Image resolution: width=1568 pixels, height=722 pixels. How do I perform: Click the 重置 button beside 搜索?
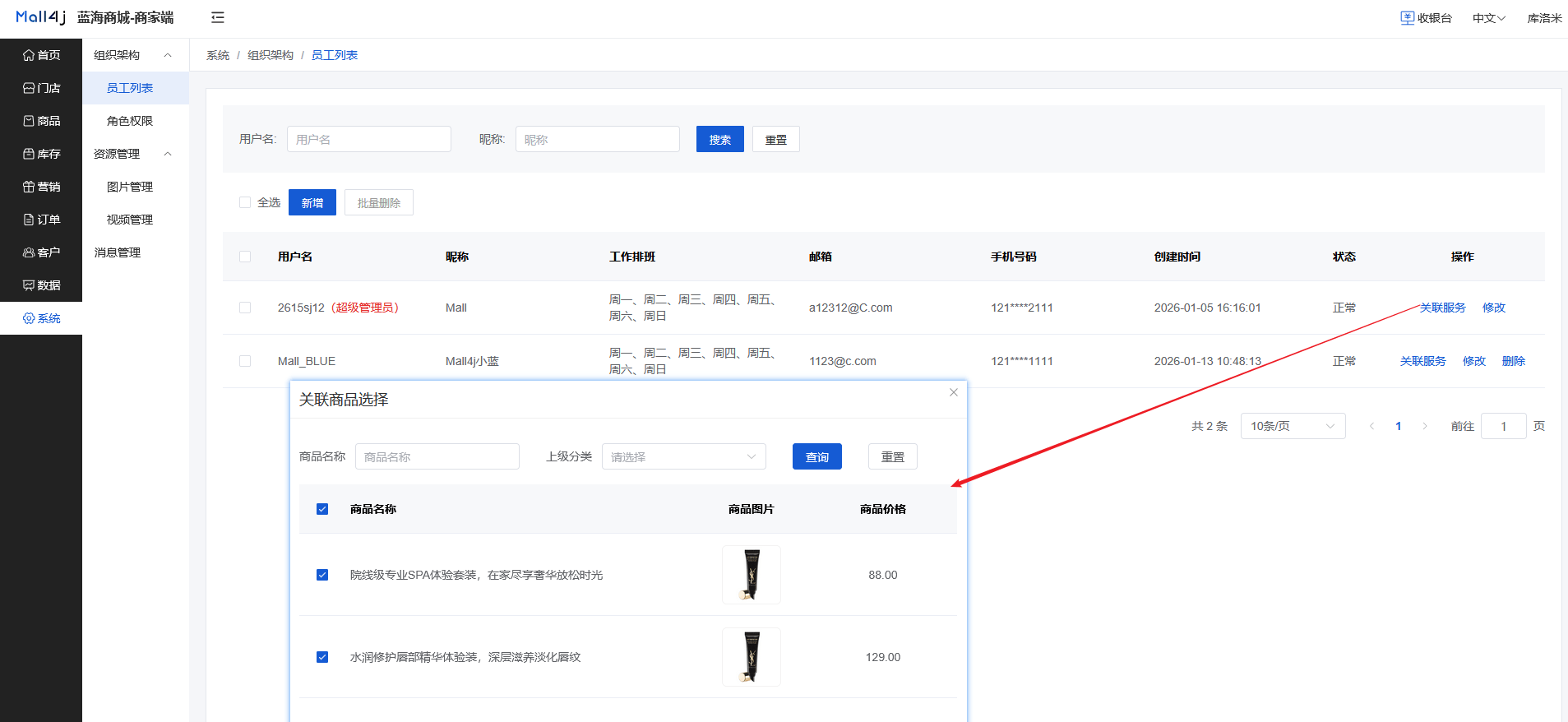(x=776, y=139)
